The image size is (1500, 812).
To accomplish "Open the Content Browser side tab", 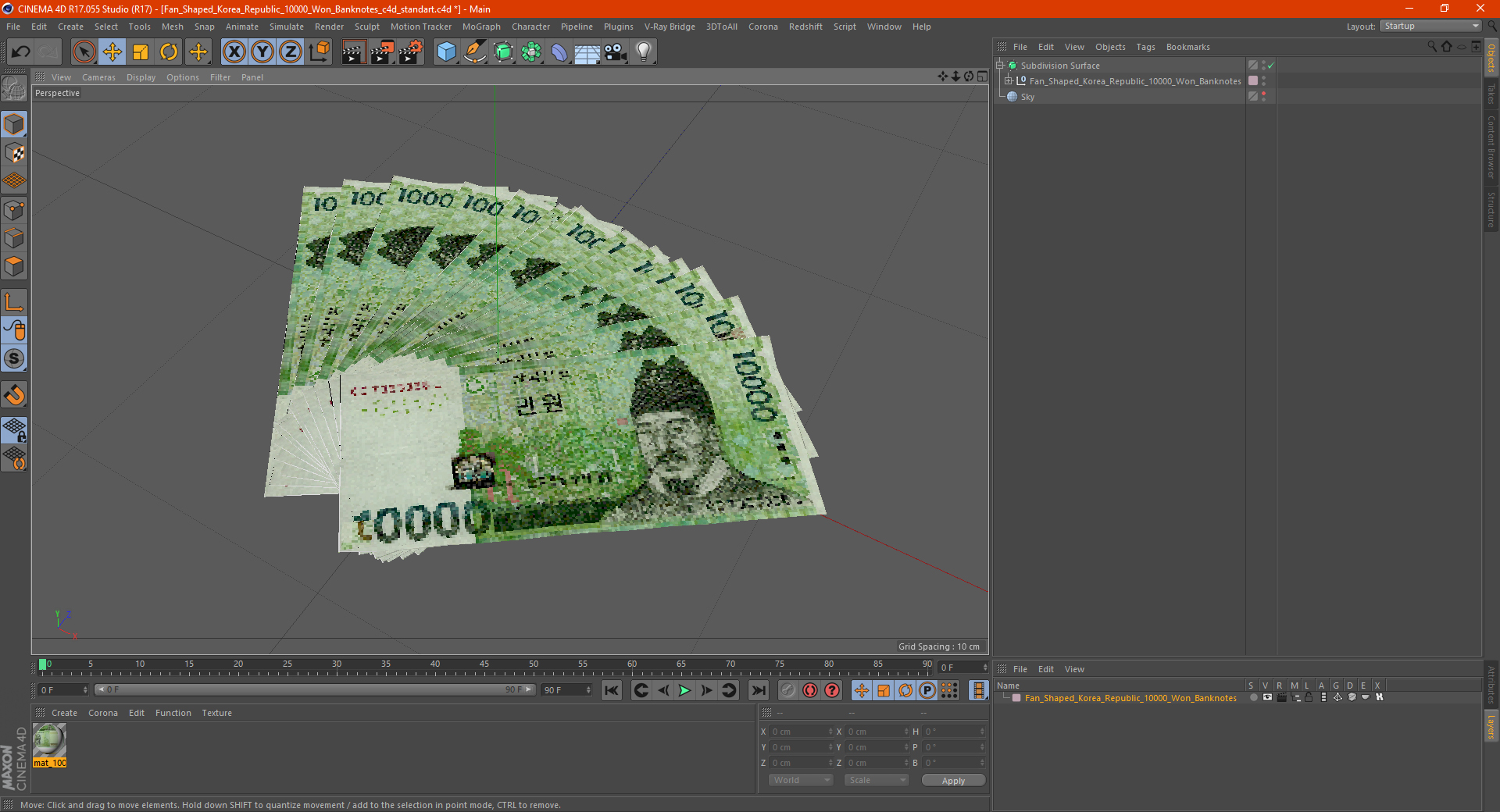I will pyautogui.click(x=1491, y=147).
